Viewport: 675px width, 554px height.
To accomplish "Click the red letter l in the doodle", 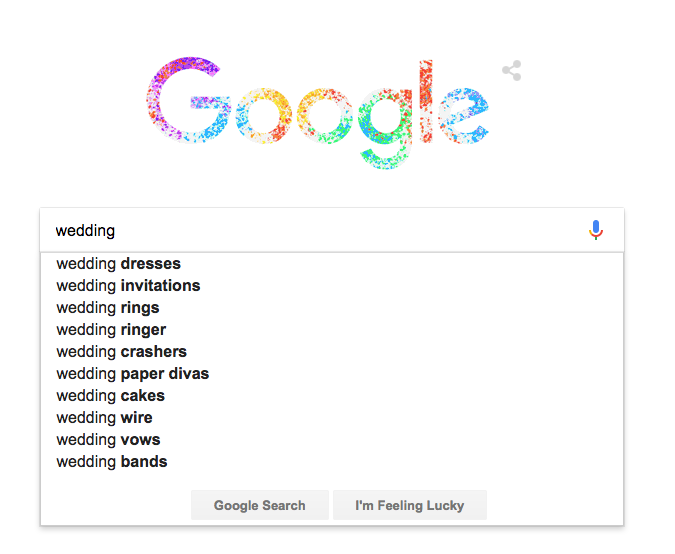I will click(427, 98).
